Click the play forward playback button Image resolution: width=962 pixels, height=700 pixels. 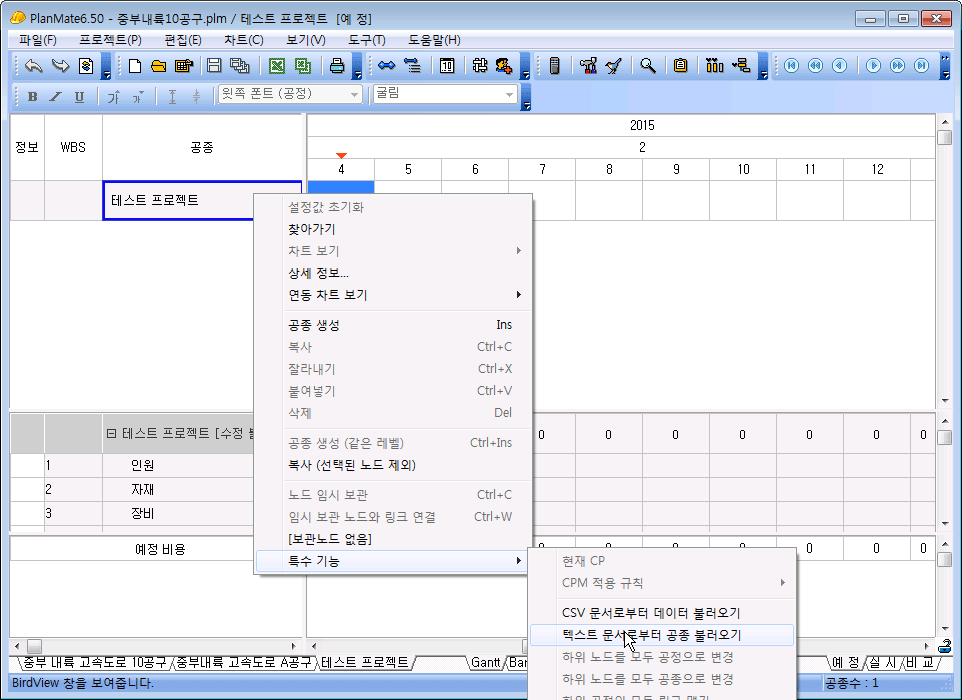click(873, 66)
